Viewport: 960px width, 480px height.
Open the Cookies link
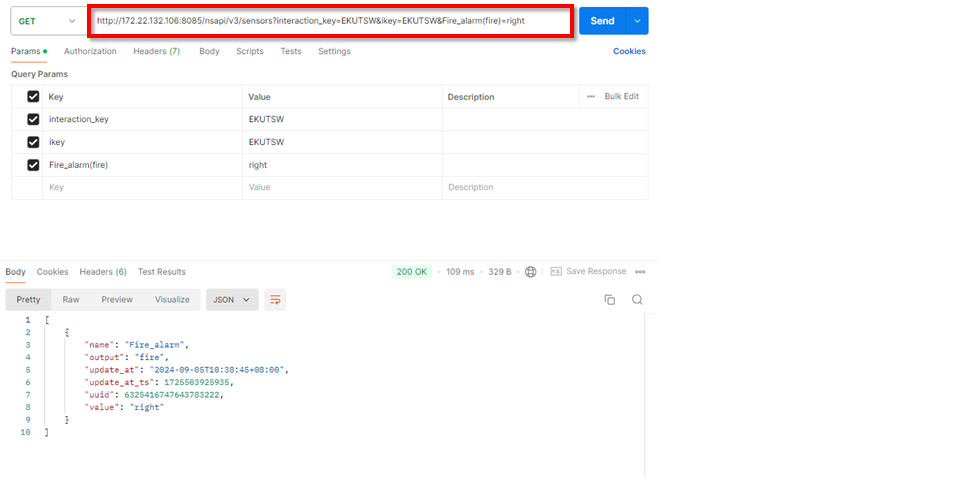629,51
